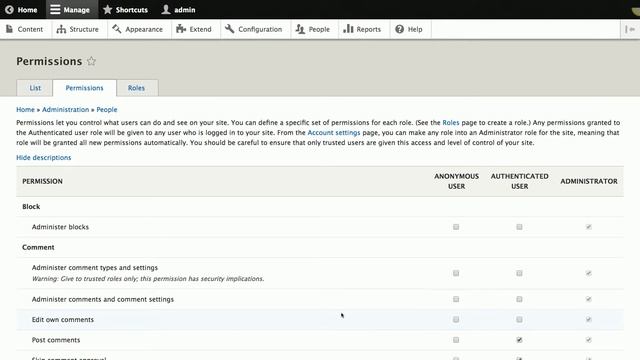
Task: Toggle Post comments Administrator checkbox
Action: click(589, 340)
